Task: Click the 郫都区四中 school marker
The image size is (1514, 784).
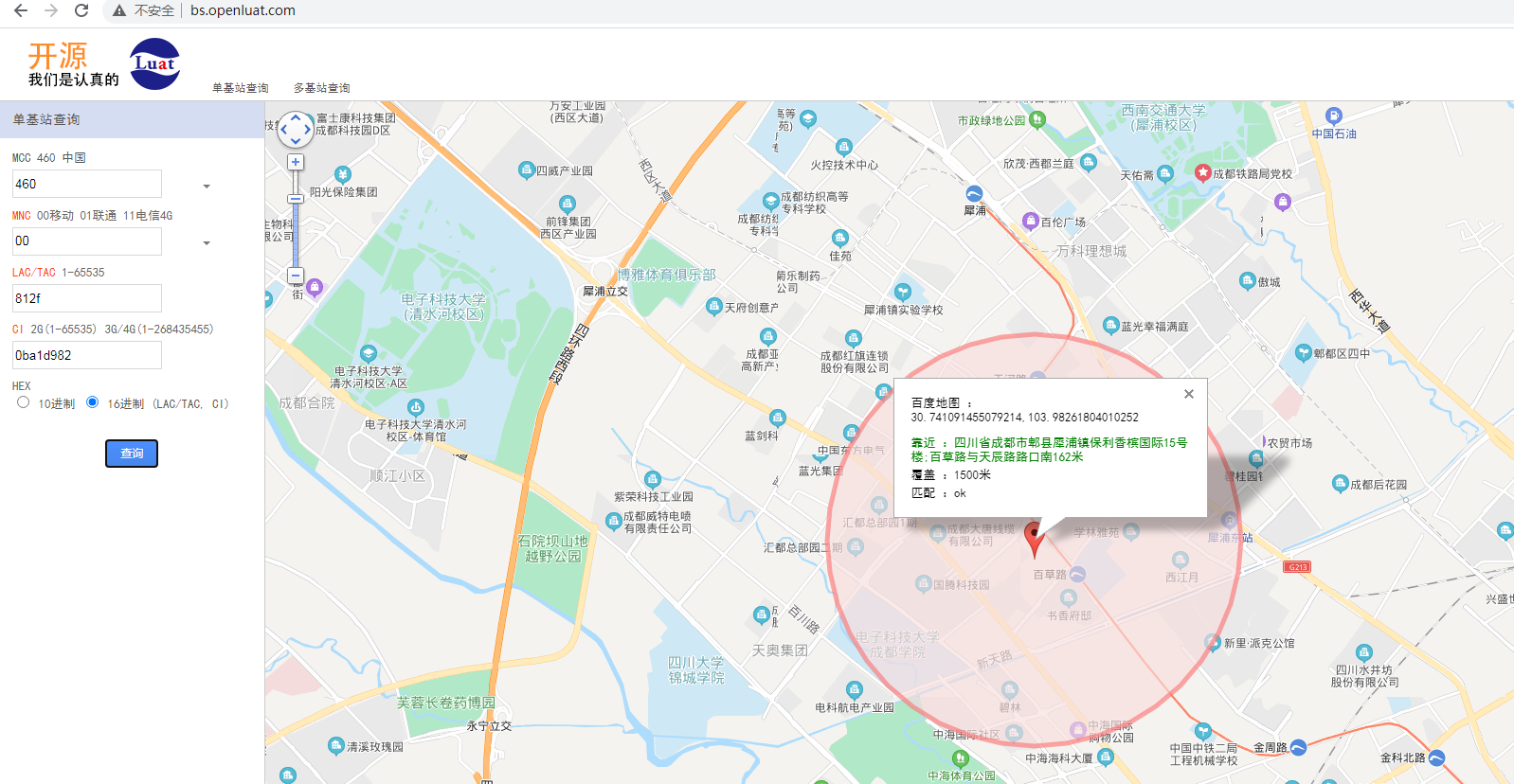Action: [1304, 353]
